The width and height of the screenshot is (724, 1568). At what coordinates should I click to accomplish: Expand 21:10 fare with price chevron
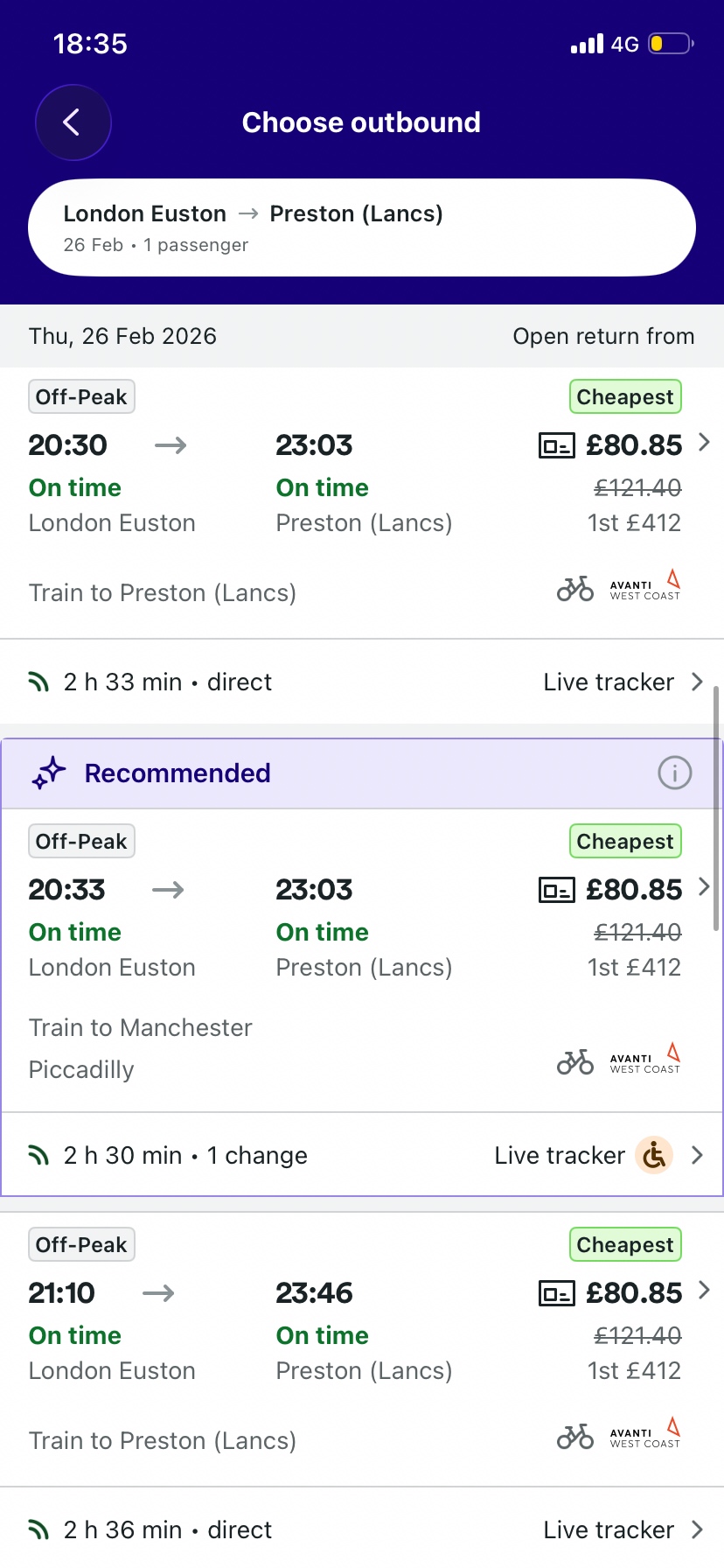tap(704, 1291)
